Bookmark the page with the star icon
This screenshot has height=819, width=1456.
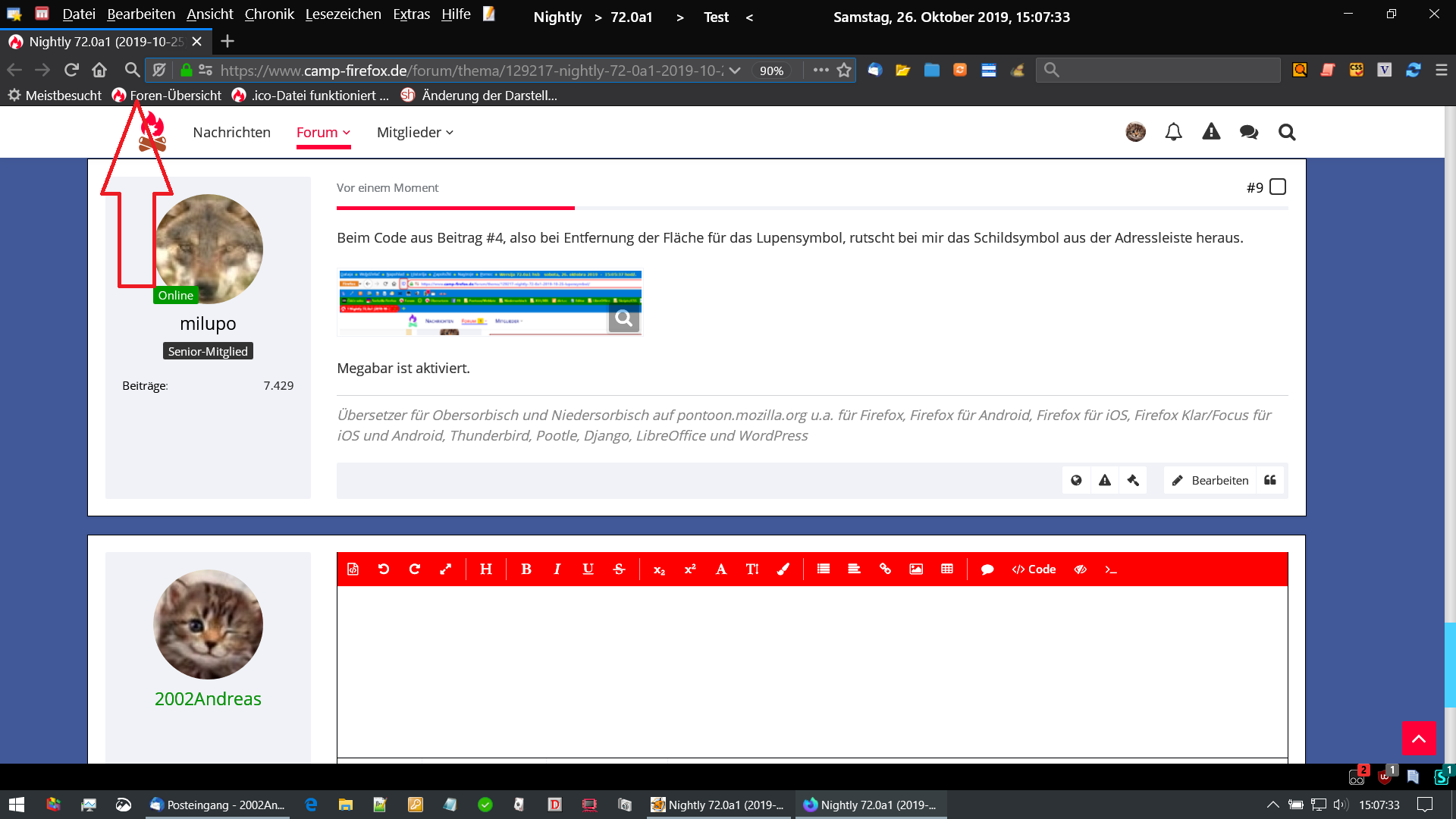(844, 71)
